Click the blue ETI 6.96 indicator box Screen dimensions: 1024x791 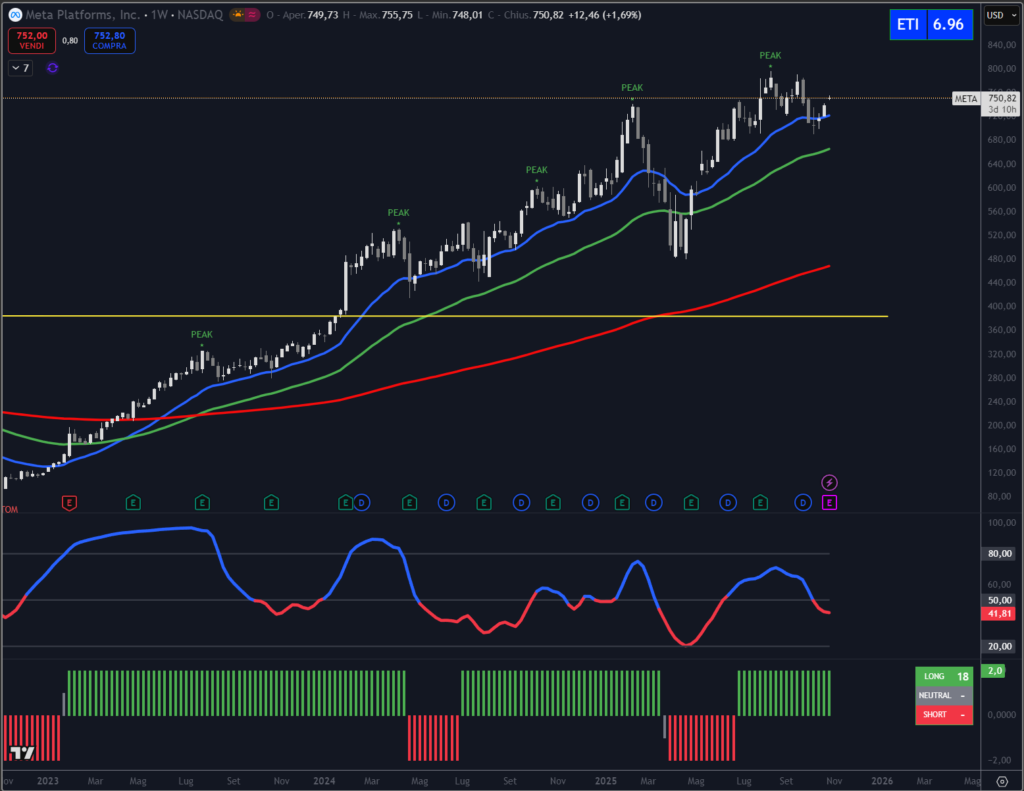coord(930,25)
